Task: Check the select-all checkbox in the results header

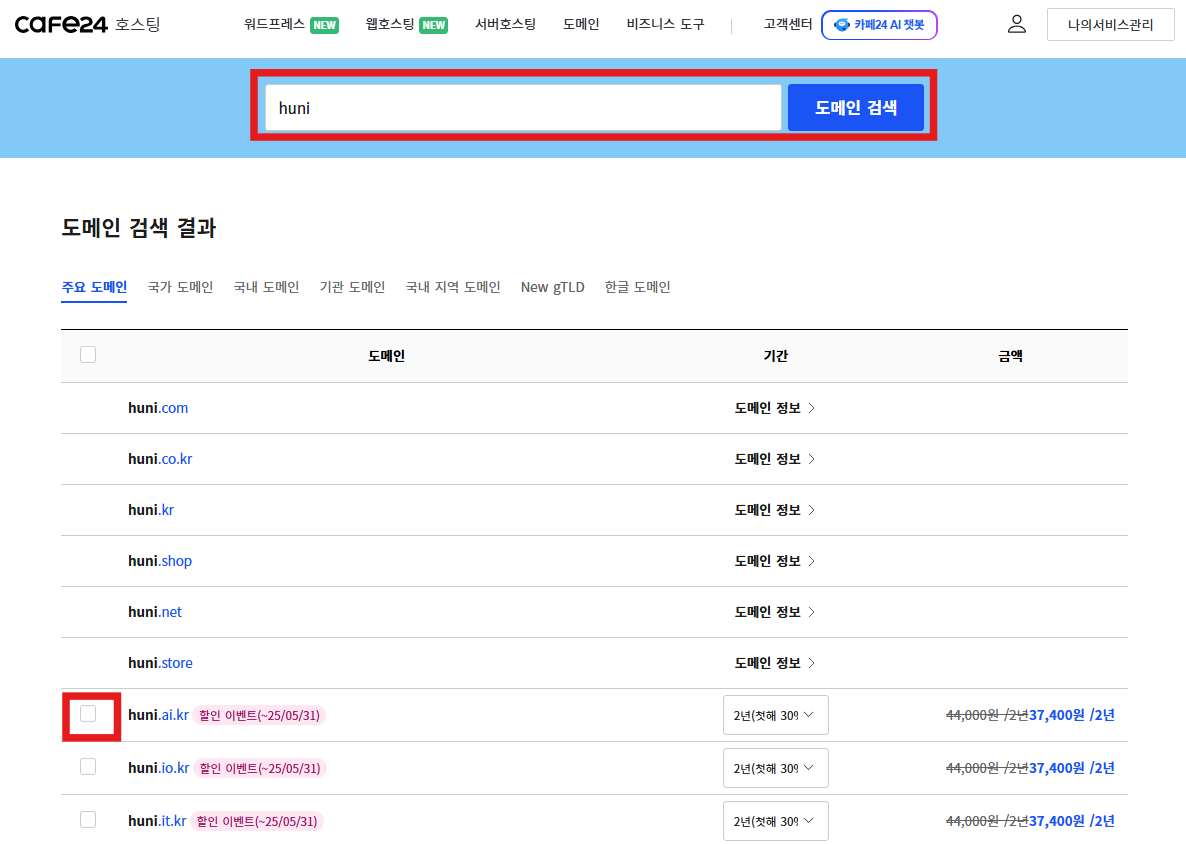Action: [x=87, y=353]
